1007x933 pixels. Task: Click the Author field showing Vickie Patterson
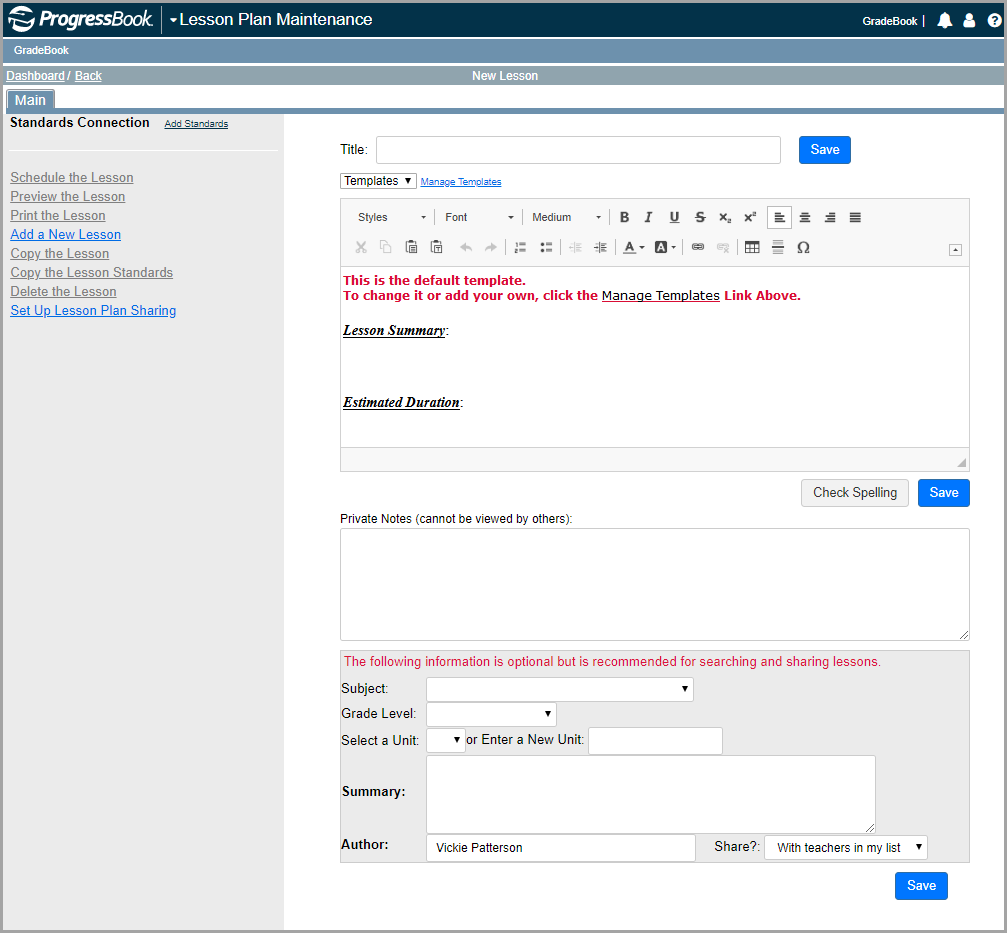pyautogui.click(x=561, y=848)
